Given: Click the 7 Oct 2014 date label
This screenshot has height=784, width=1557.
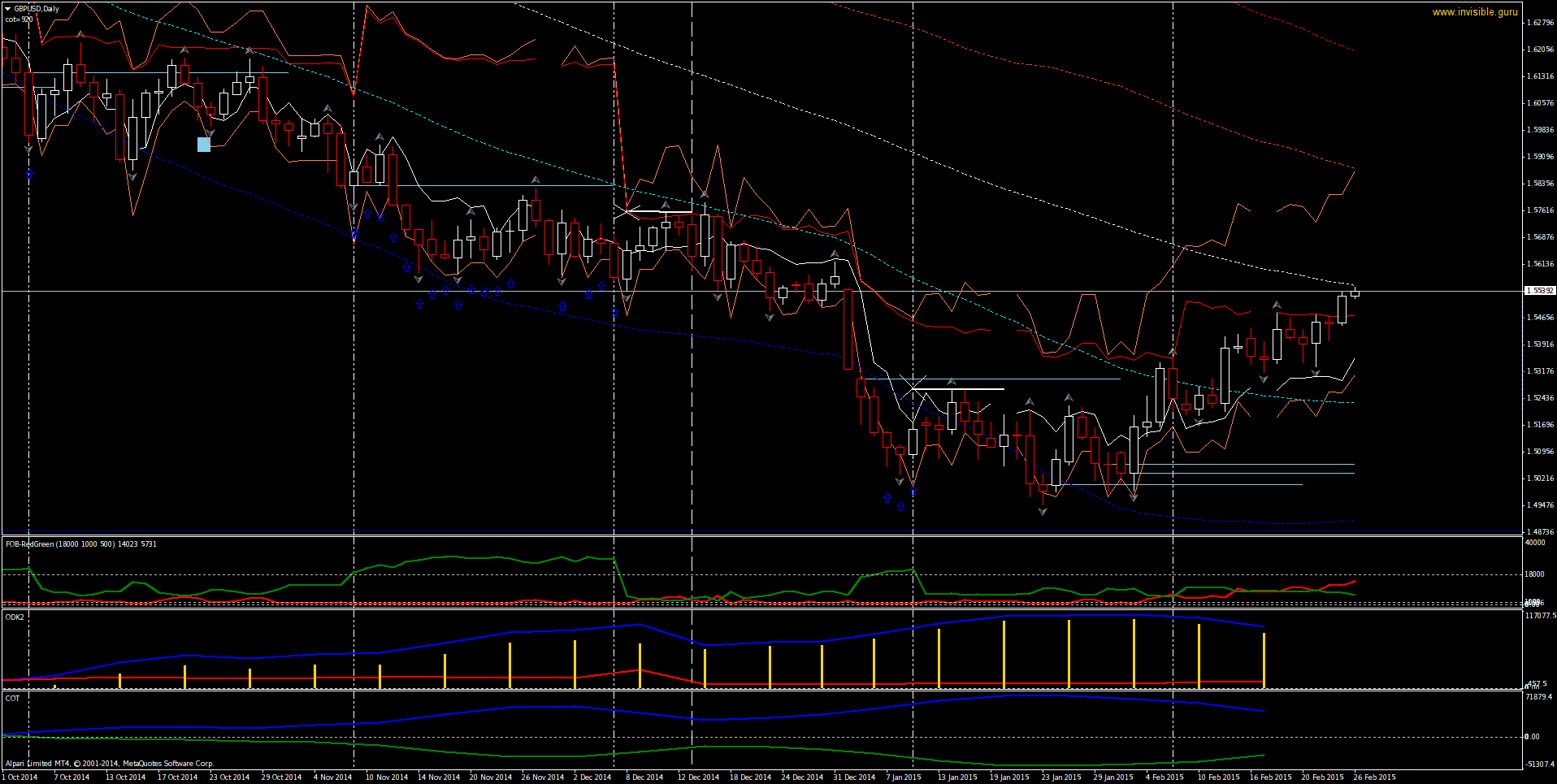Looking at the screenshot, I should [x=72, y=778].
